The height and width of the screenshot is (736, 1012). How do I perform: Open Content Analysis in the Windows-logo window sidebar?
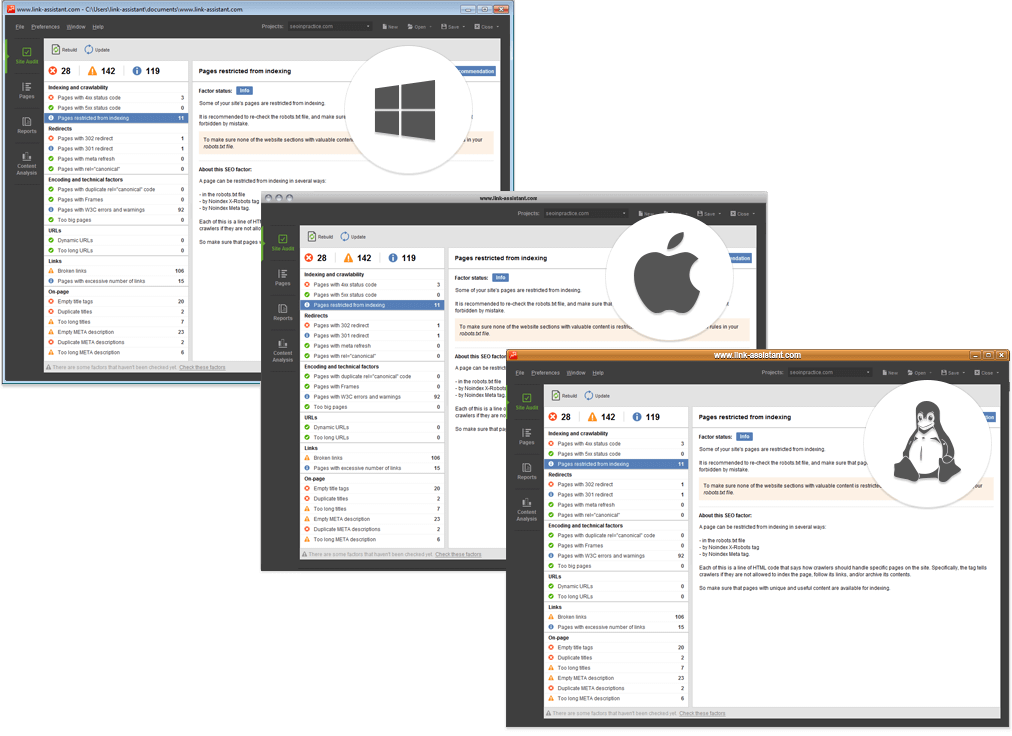pyautogui.click(x=26, y=163)
